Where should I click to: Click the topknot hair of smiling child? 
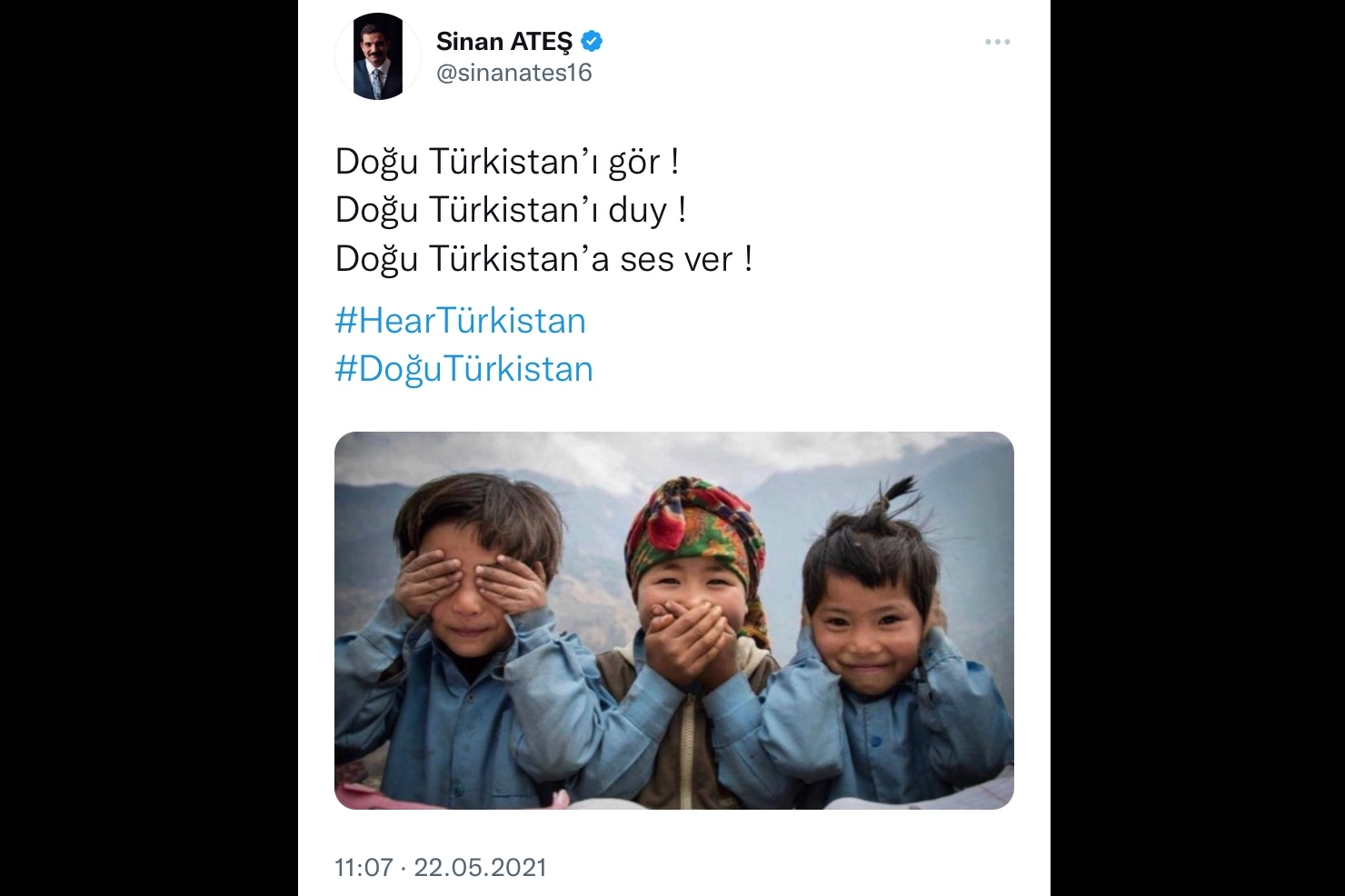(895, 506)
